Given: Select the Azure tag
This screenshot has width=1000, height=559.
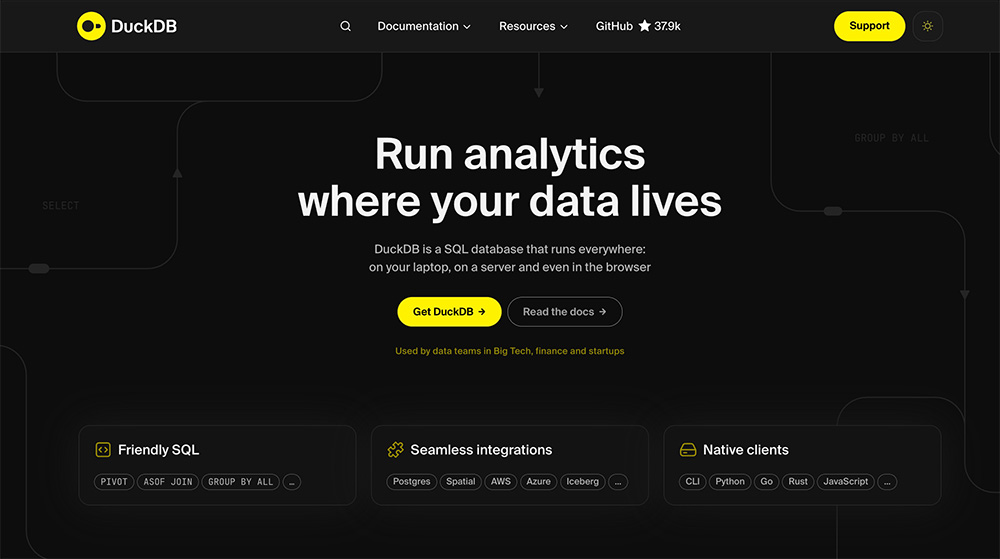Looking at the screenshot, I should [538, 482].
